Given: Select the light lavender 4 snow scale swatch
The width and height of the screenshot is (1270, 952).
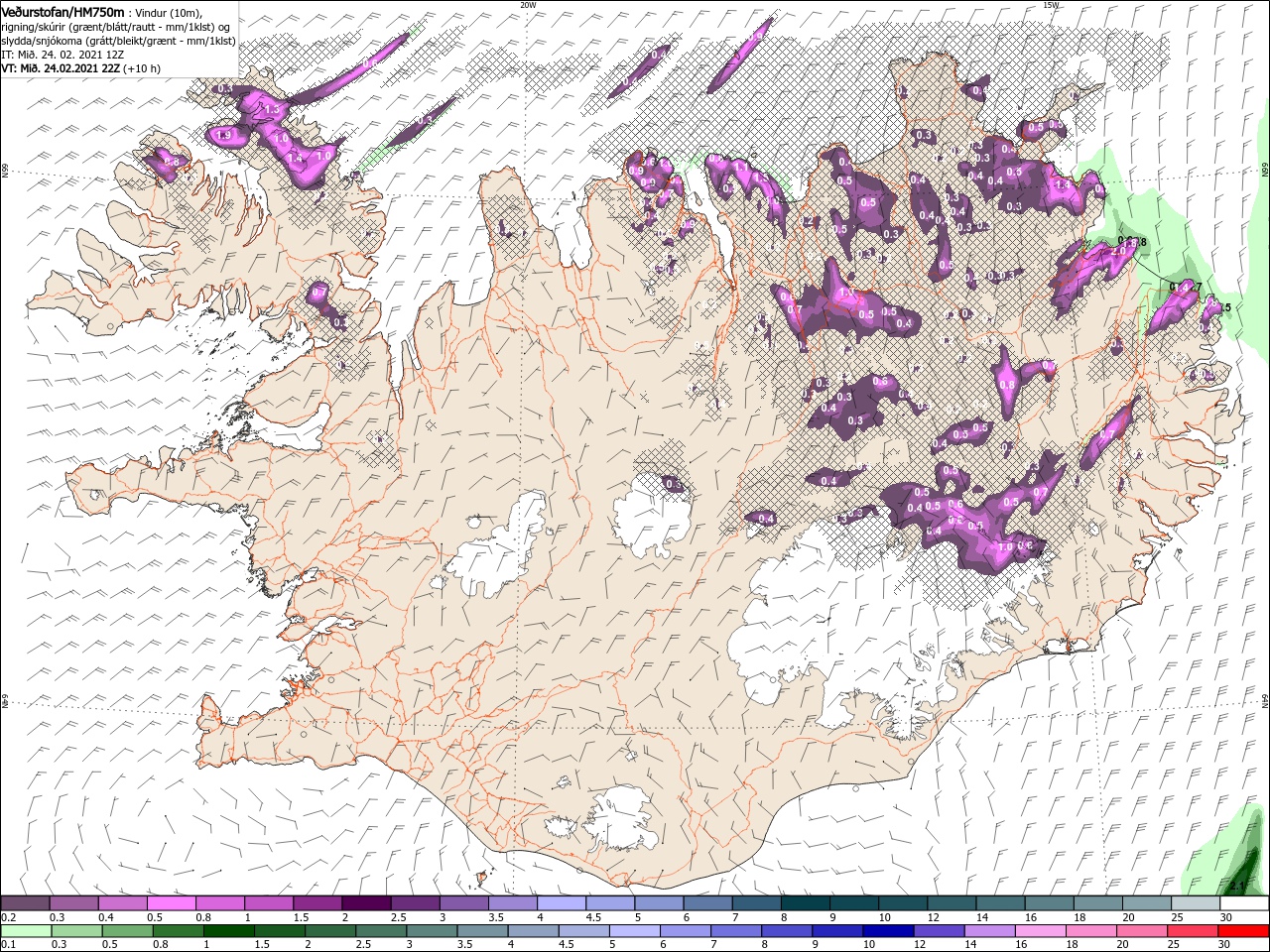Looking at the screenshot, I should pyautogui.click(x=562, y=903).
